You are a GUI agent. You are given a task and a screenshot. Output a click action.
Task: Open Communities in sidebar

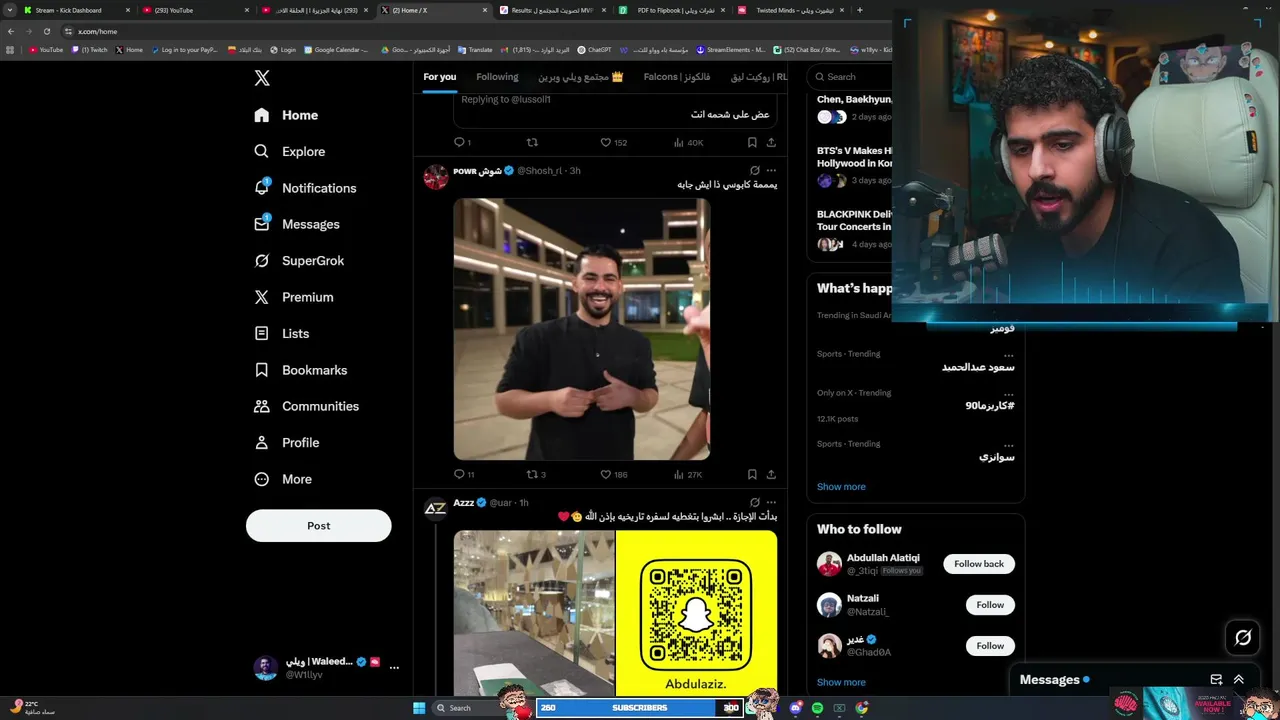[306, 406]
